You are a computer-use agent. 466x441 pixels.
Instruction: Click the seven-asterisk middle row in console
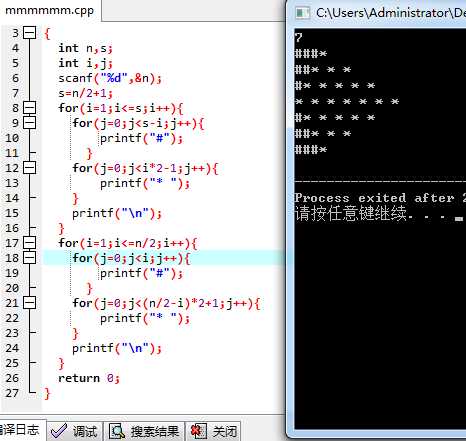(347, 102)
